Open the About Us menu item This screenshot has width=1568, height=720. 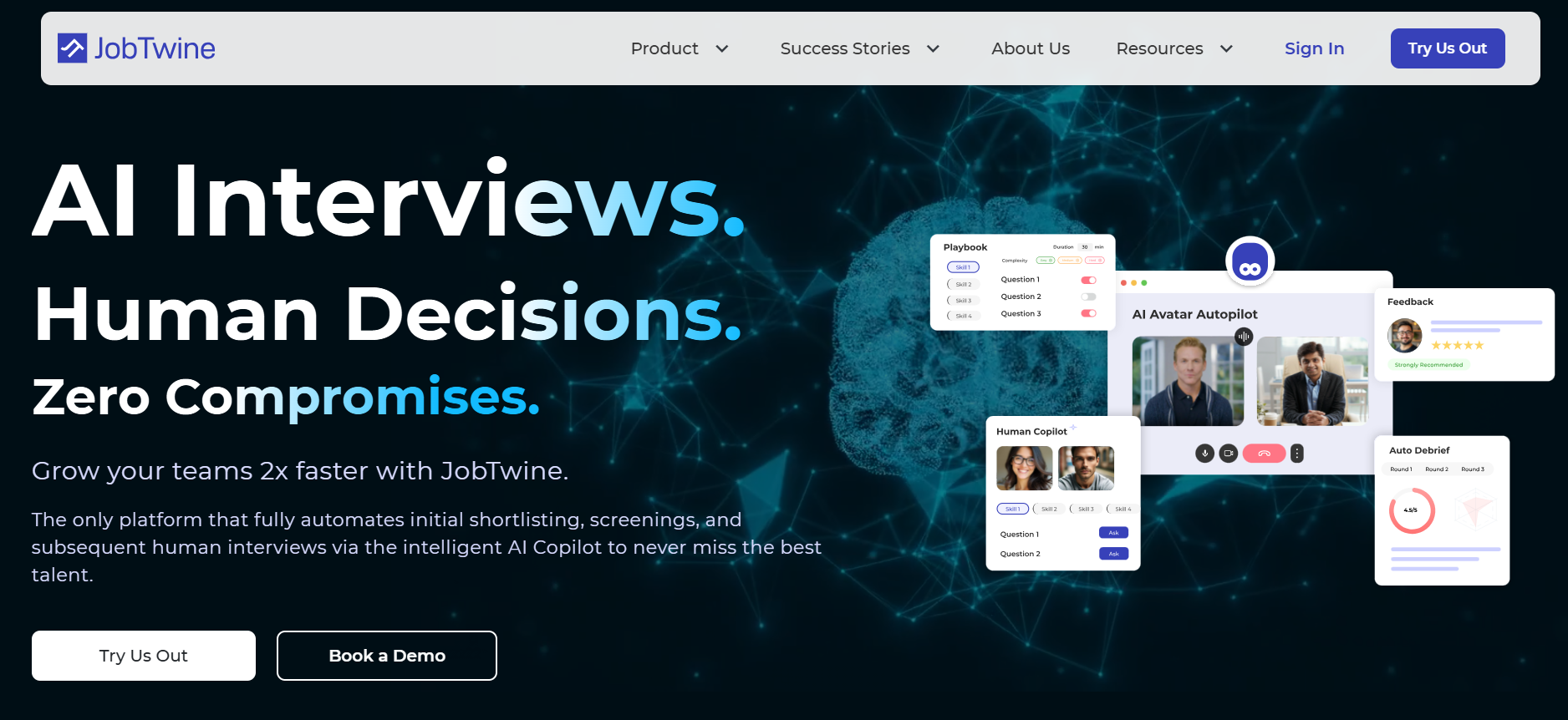(x=1031, y=48)
